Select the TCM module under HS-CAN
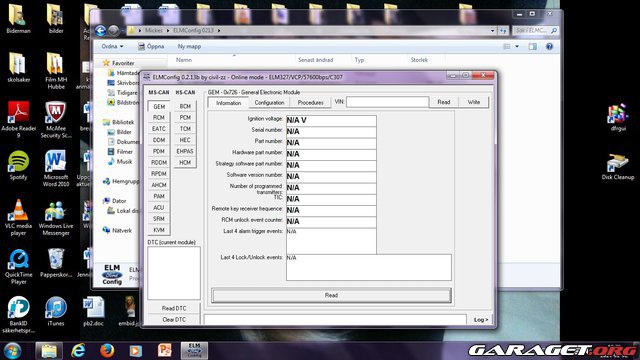 185,129
